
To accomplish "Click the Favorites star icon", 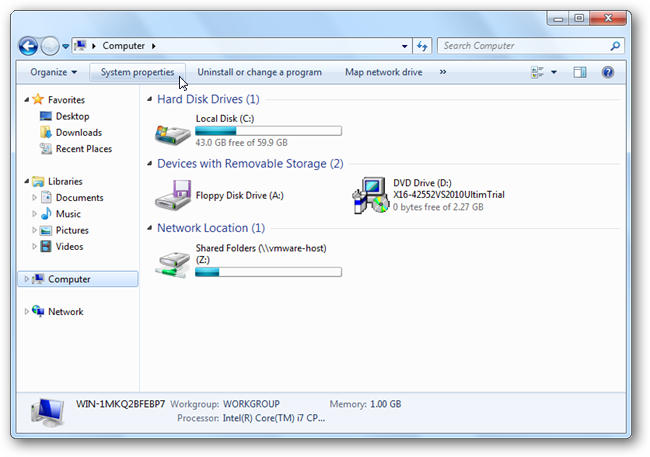I will point(38,99).
